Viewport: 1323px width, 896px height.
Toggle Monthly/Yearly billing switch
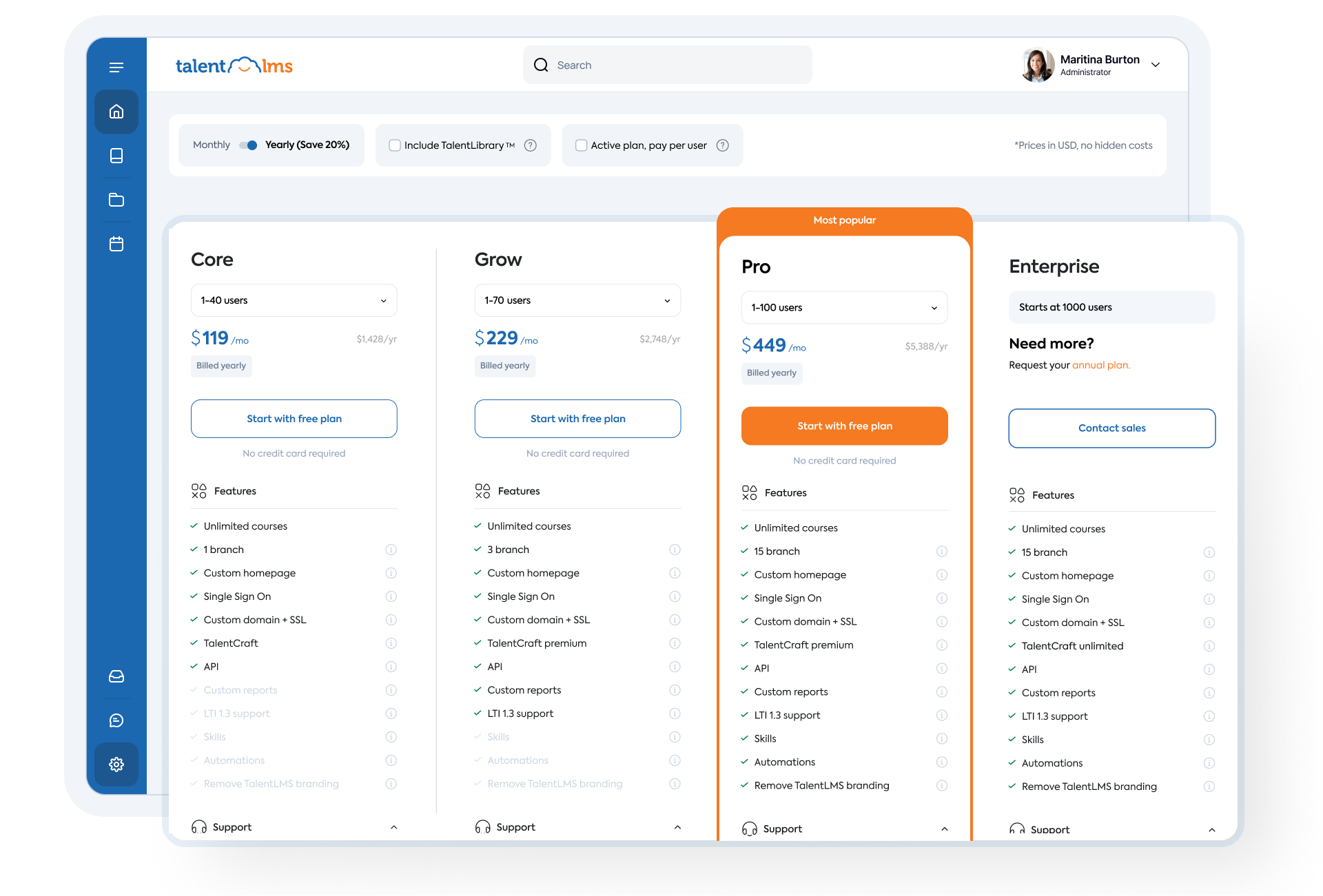click(248, 145)
